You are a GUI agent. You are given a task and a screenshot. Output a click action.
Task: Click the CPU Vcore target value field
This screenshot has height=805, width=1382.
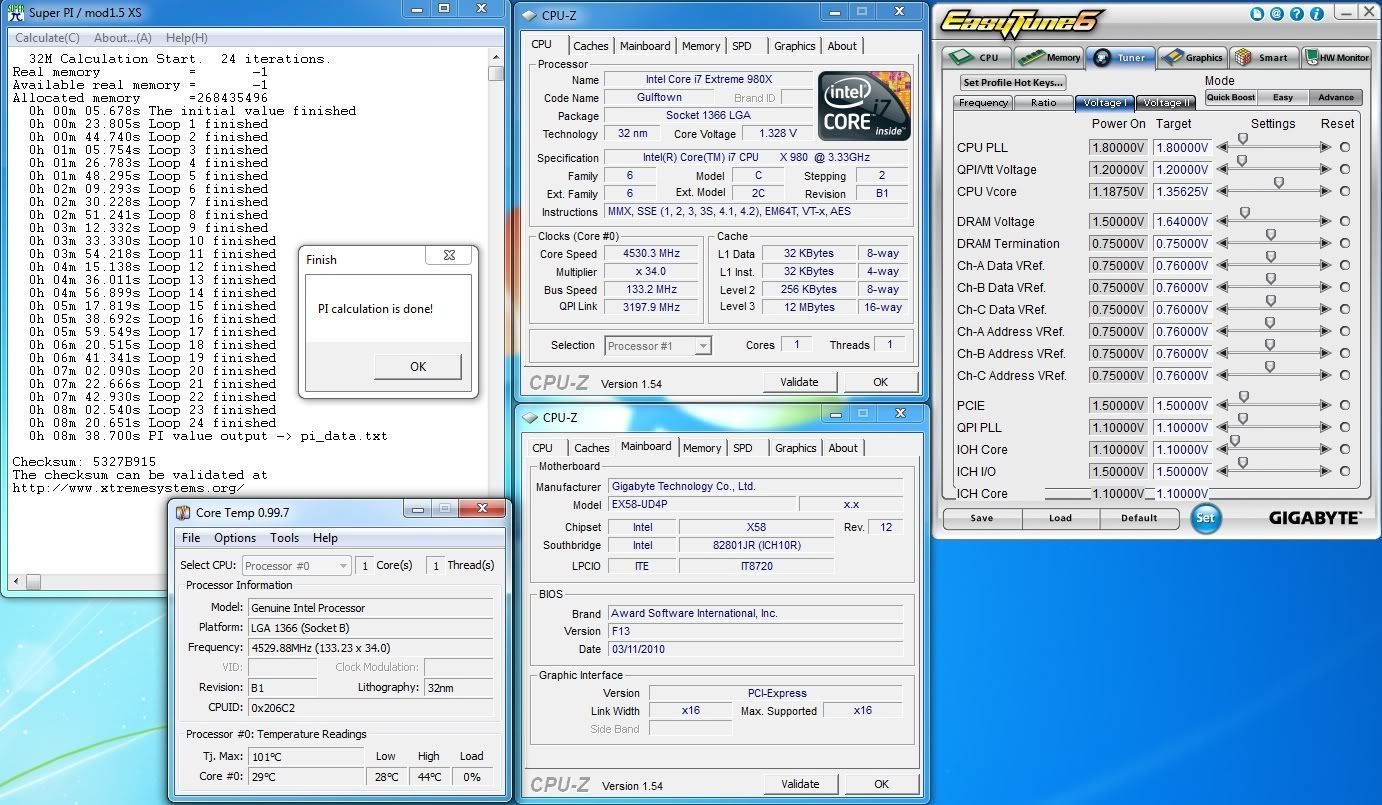coord(1182,192)
